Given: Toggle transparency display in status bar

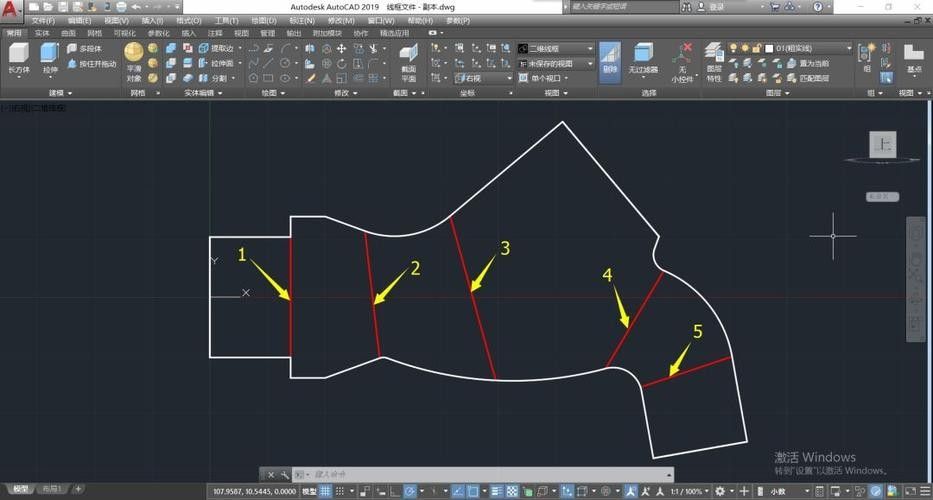Looking at the screenshot, I should (512, 491).
